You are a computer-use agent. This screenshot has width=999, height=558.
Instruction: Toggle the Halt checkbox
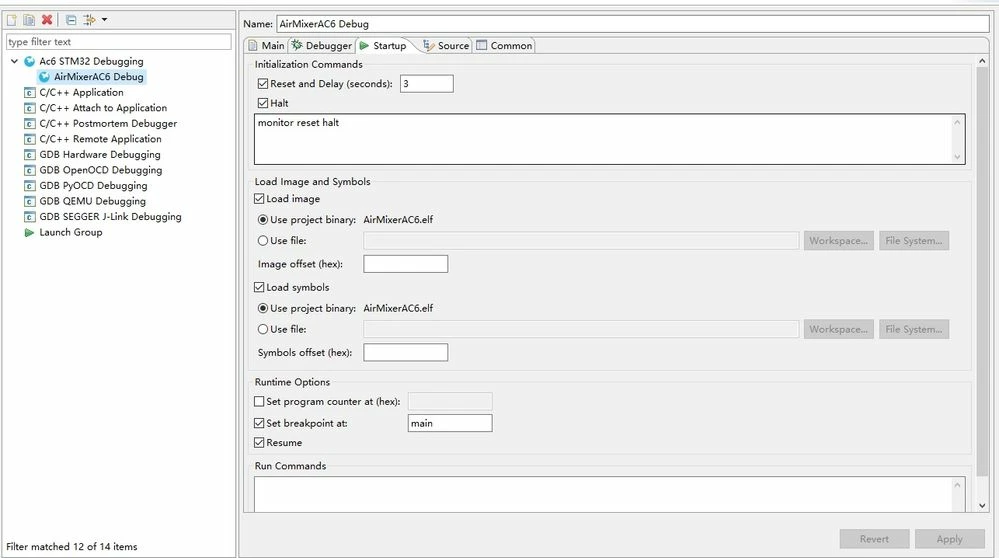coord(262,103)
